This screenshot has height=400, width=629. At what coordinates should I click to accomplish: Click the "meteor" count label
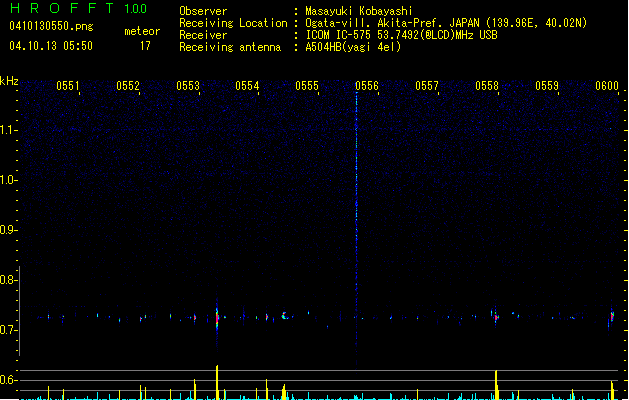pos(142,31)
